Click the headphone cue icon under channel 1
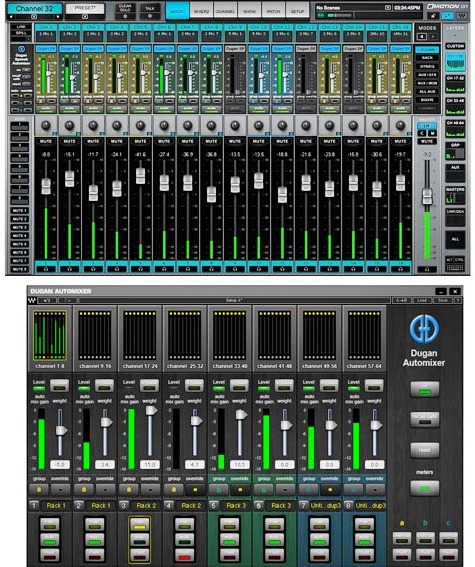The height and width of the screenshot is (567, 475). click(x=46, y=269)
